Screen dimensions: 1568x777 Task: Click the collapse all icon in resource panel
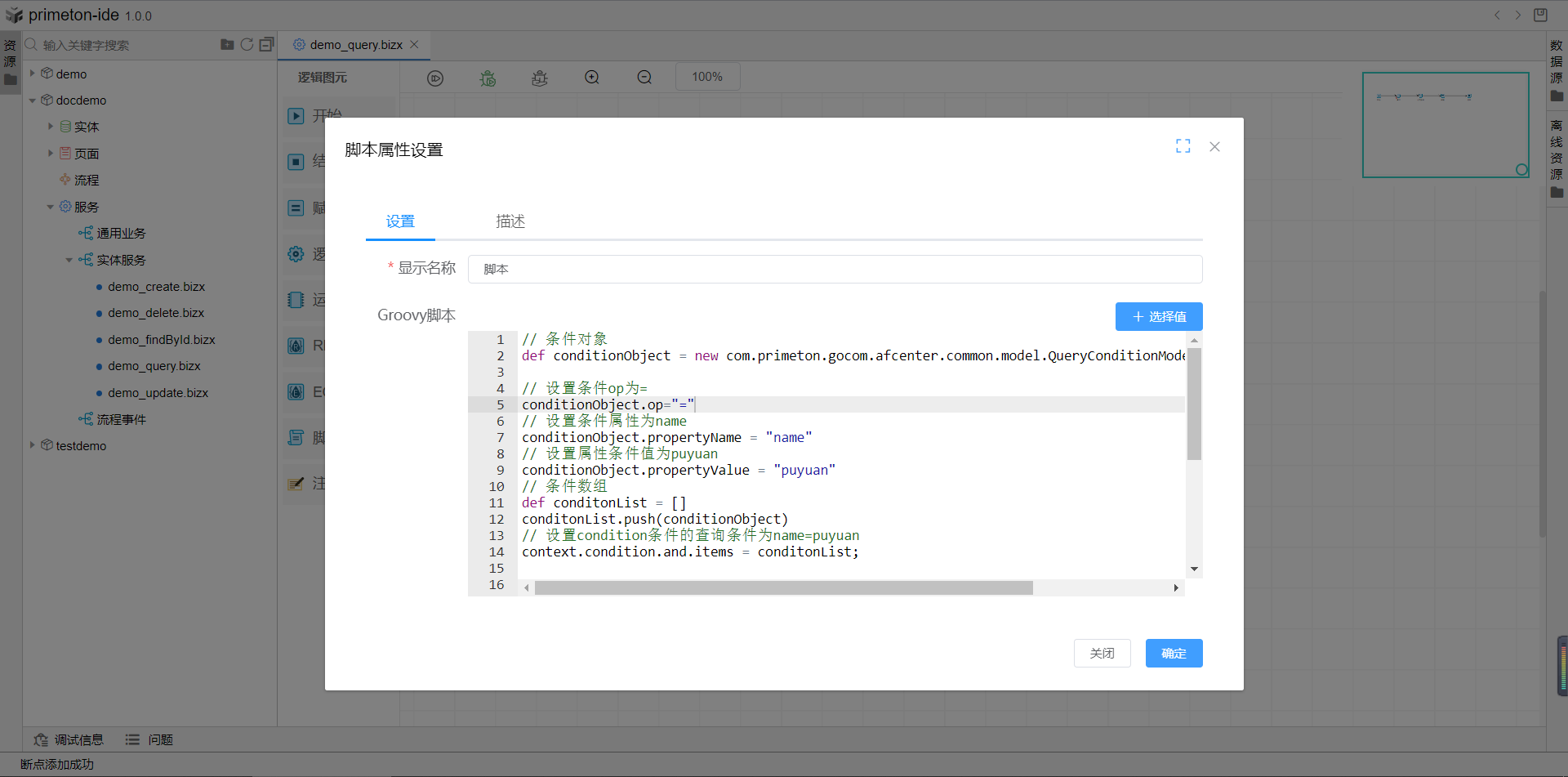266,45
